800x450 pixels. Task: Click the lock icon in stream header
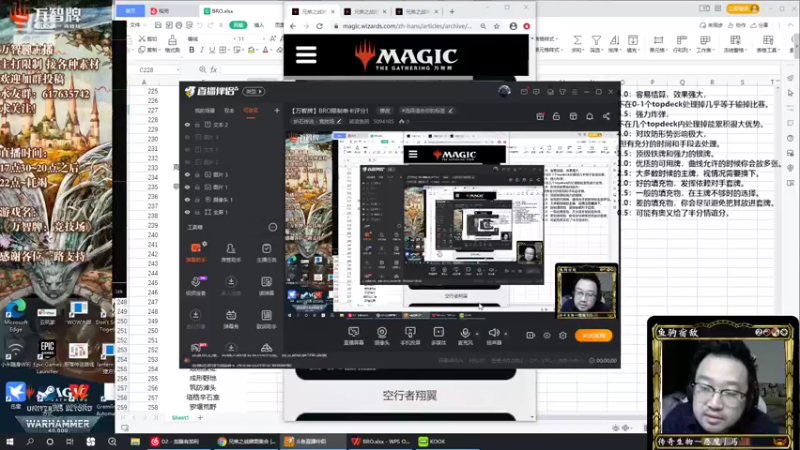(x=556, y=116)
